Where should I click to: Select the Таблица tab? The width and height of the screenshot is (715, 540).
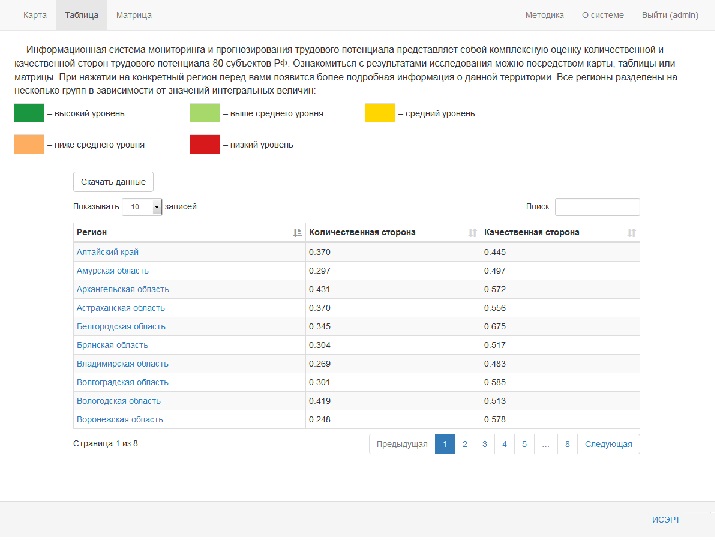click(x=82, y=15)
